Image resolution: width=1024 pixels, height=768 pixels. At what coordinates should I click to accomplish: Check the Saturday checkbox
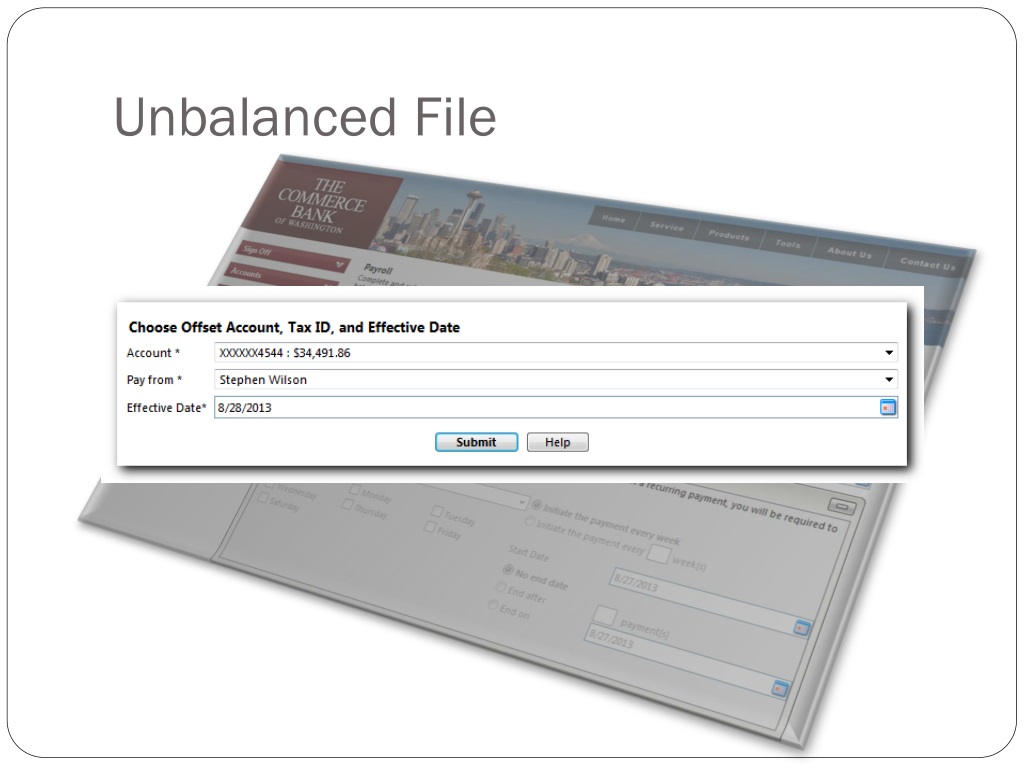[263, 498]
